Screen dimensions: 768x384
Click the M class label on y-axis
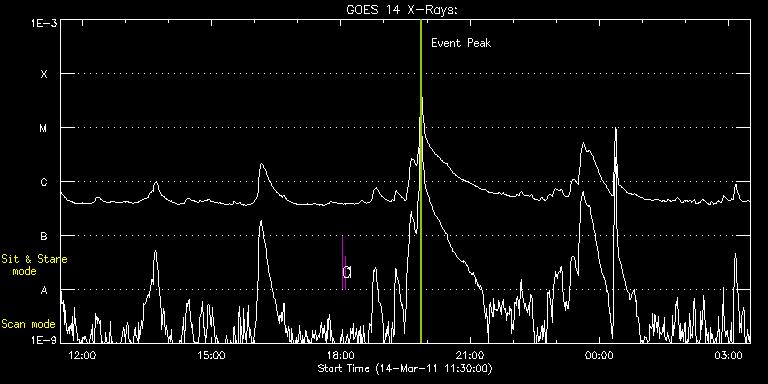pos(44,128)
